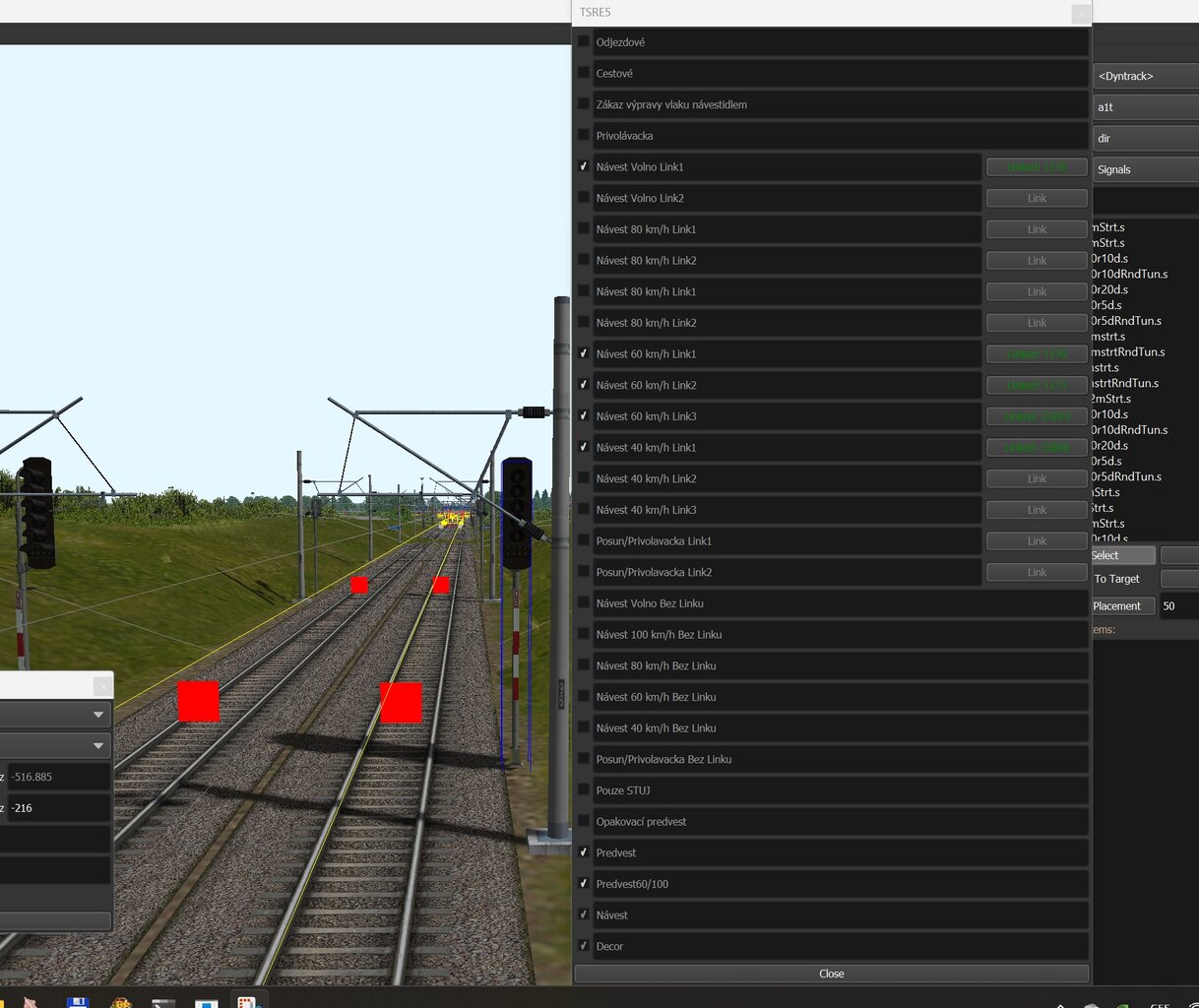Tick the Pouze STUJ checkbox
This screenshot has width=1199, height=1008.
point(584,789)
